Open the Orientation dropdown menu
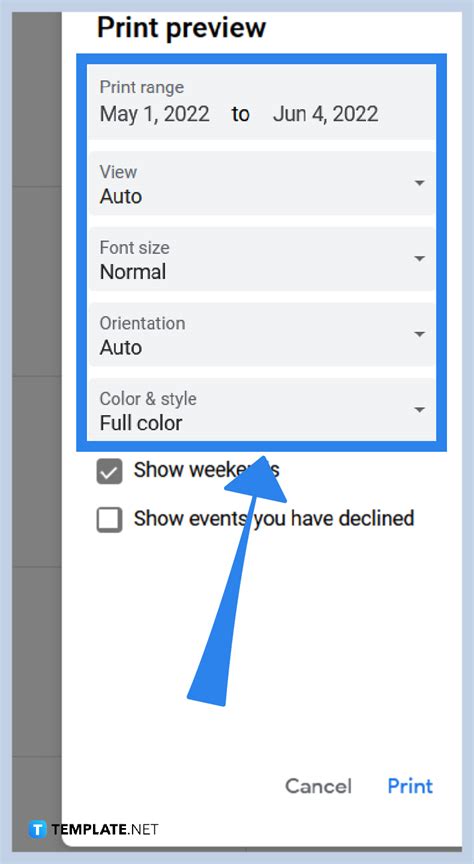The width and height of the screenshot is (474, 864). (262, 334)
